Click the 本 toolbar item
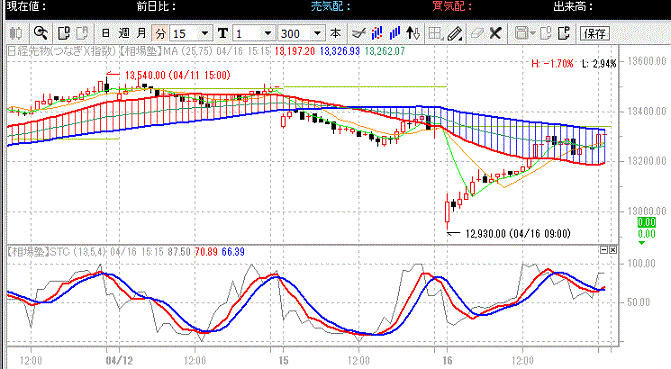Image resolution: width=671 pixels, height=369 pixels. pyautogui.click(x=336, y=33)
